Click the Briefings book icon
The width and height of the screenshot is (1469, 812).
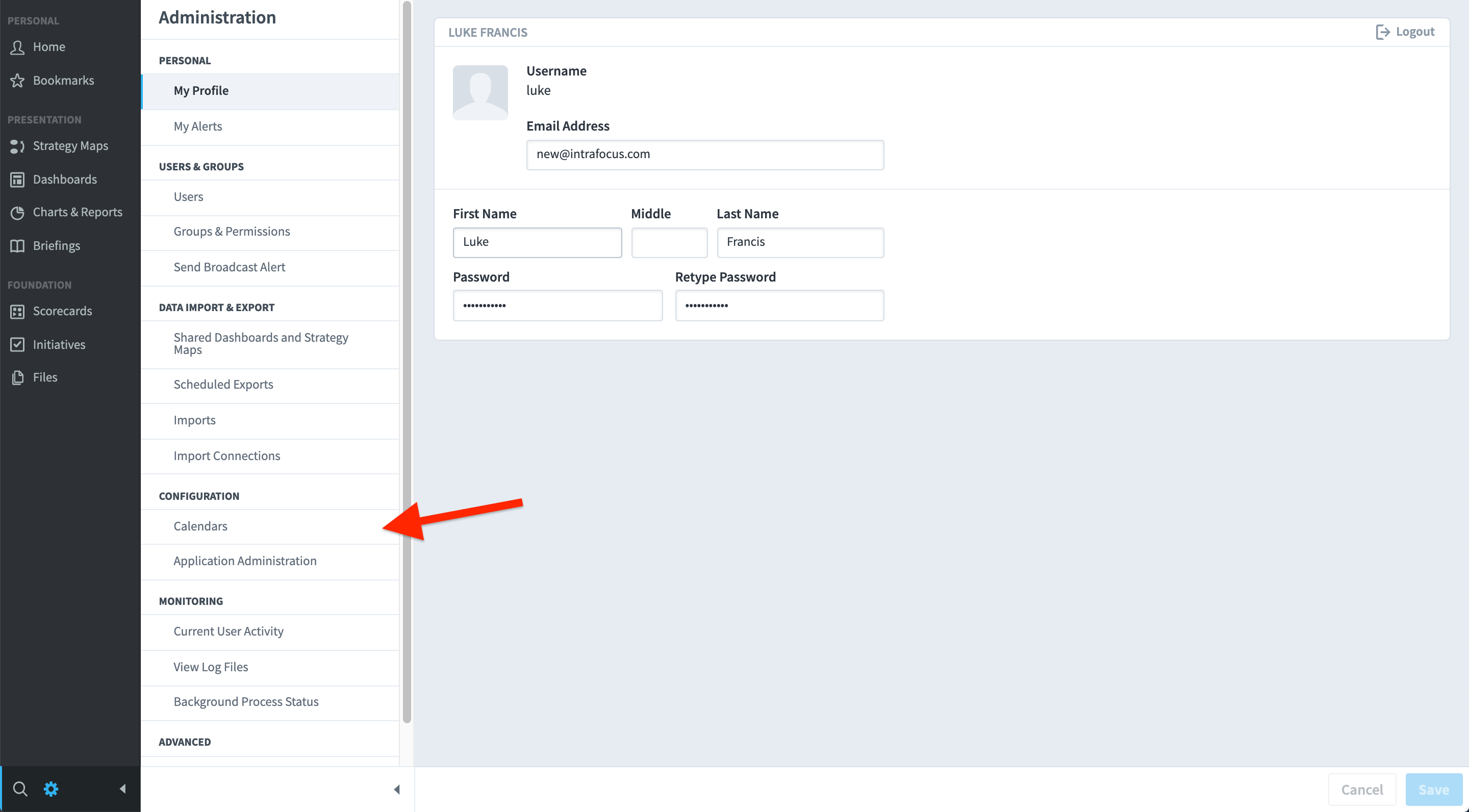pyautogui.click(x=18, y=246)
